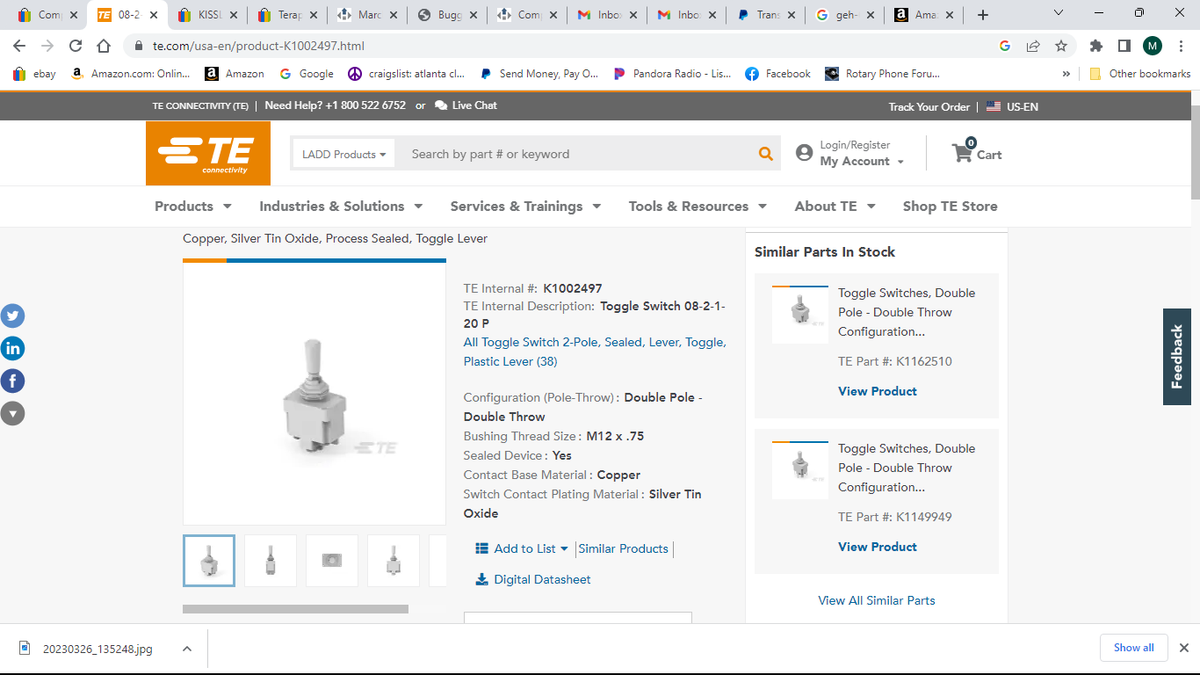Share page via LinkedIn icon
This screenshot has width=1200, height=675.
click(12, 348)
